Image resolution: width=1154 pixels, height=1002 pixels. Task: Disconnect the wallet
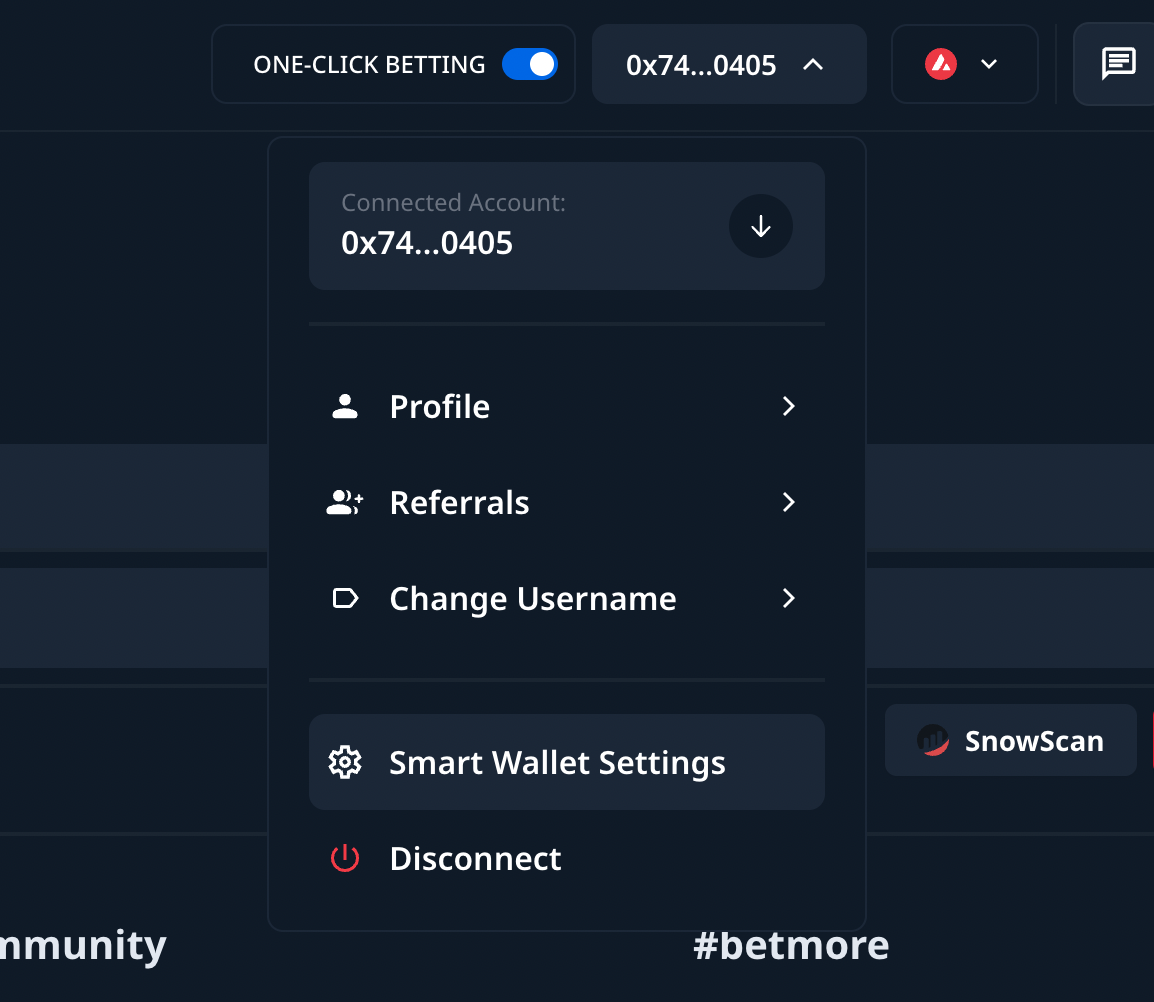475,858
